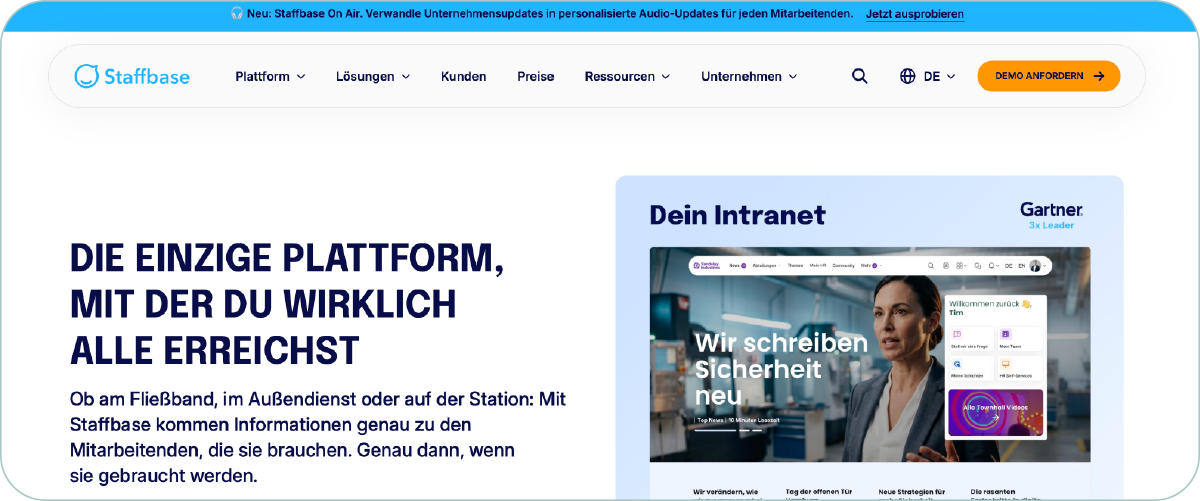Viewport: 1200px width, 501px height.
Task: Click the Staffbase logo
Action: click(x=132, y=76)
